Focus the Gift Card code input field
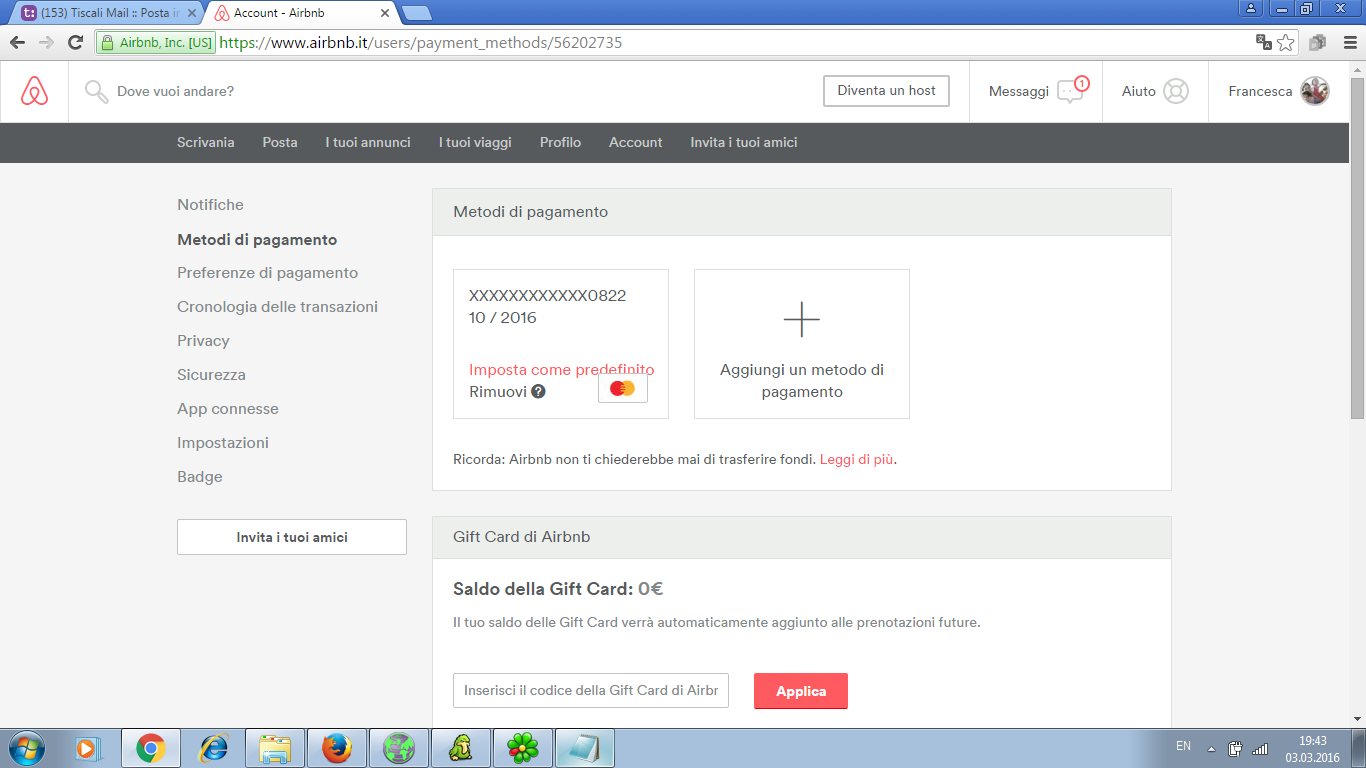The width and height of the screenshot is (1366, 768). (x=591, y=690)
